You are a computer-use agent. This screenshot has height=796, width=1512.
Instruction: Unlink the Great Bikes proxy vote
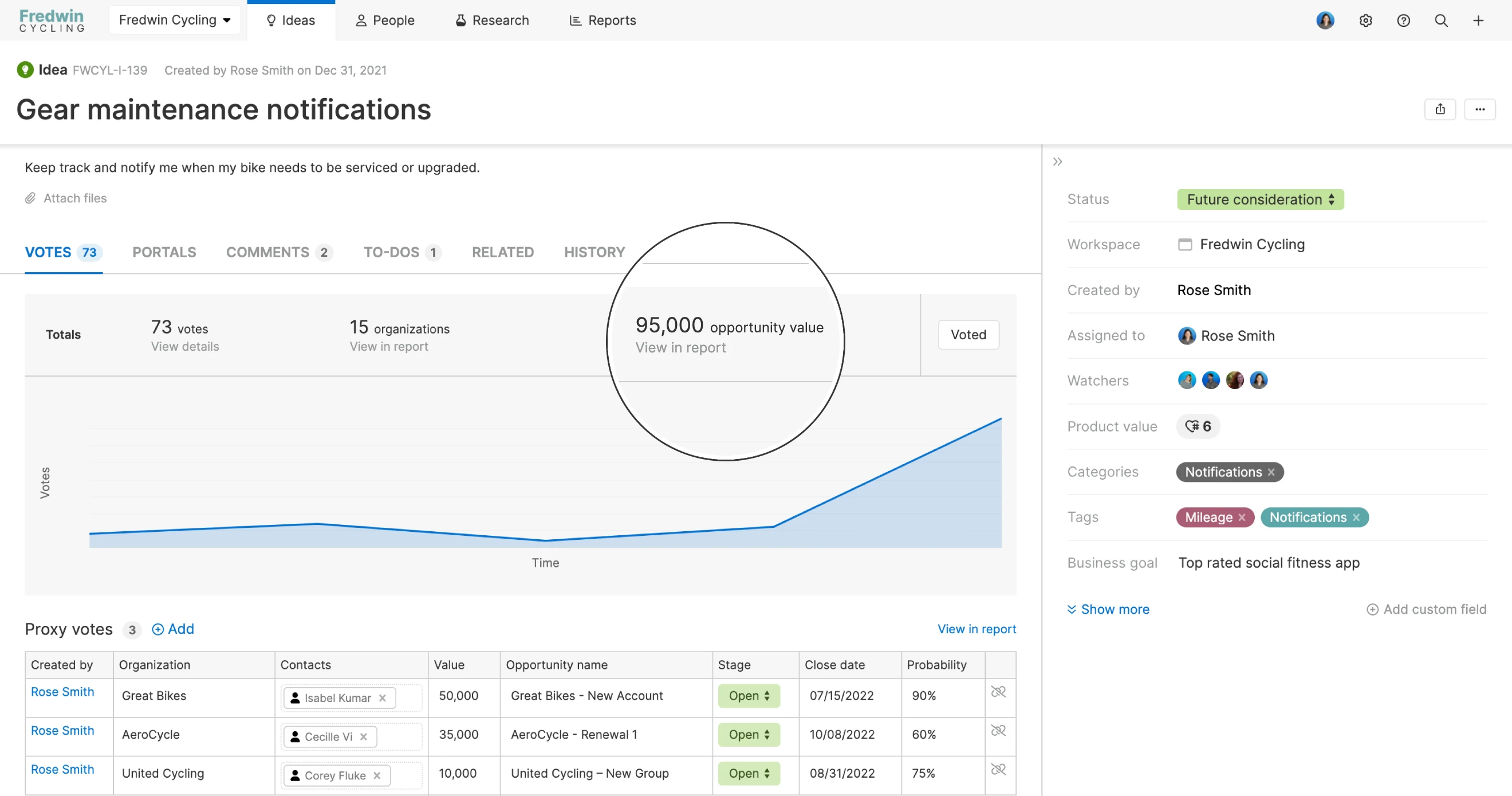point(998,692)
